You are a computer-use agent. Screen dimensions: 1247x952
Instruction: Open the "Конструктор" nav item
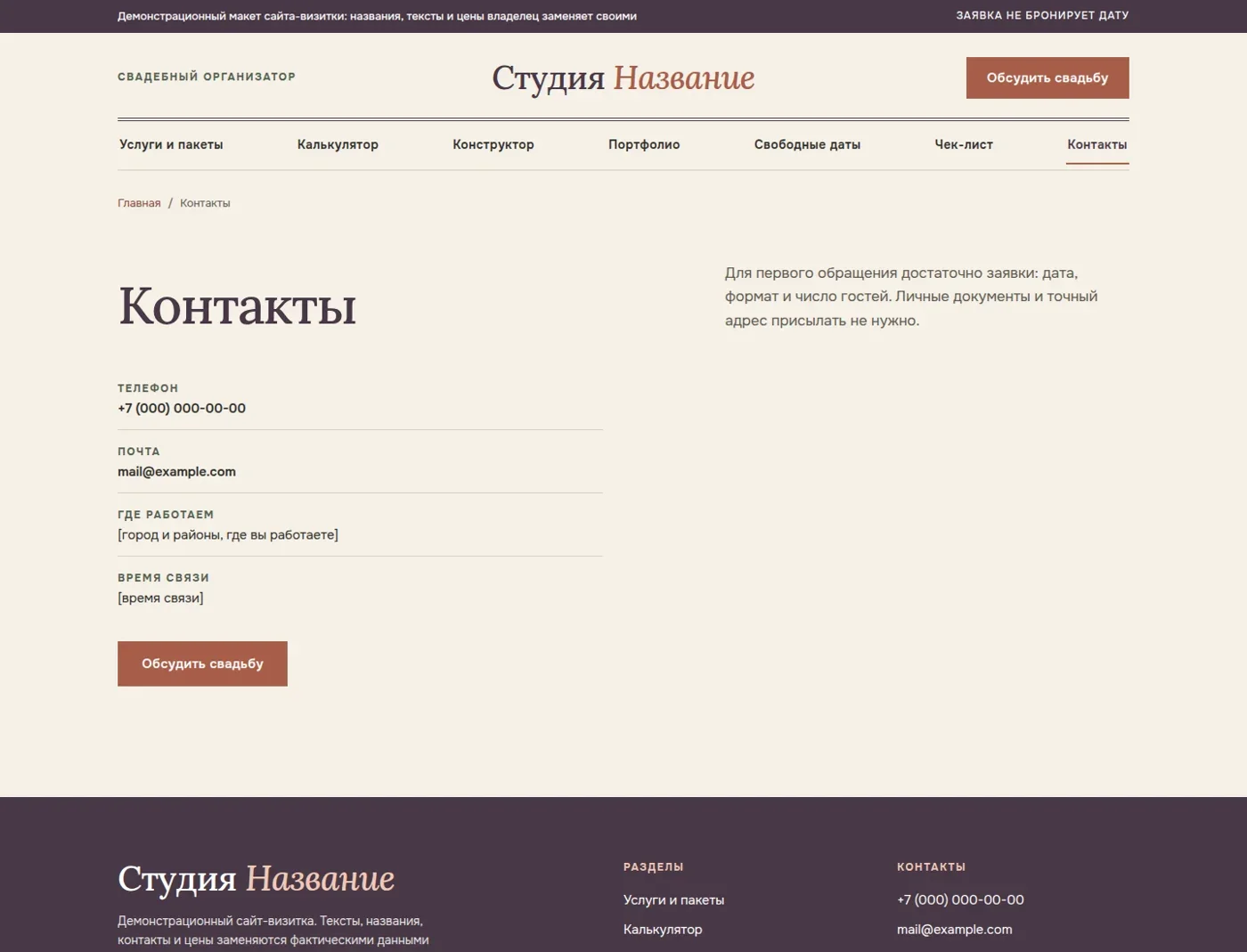(493, 144)
